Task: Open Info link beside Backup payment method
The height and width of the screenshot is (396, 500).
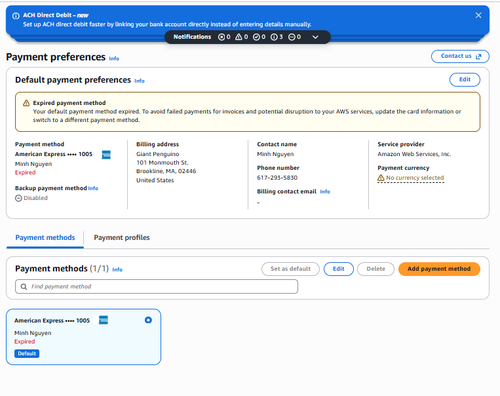Action: tap(93, 188)
